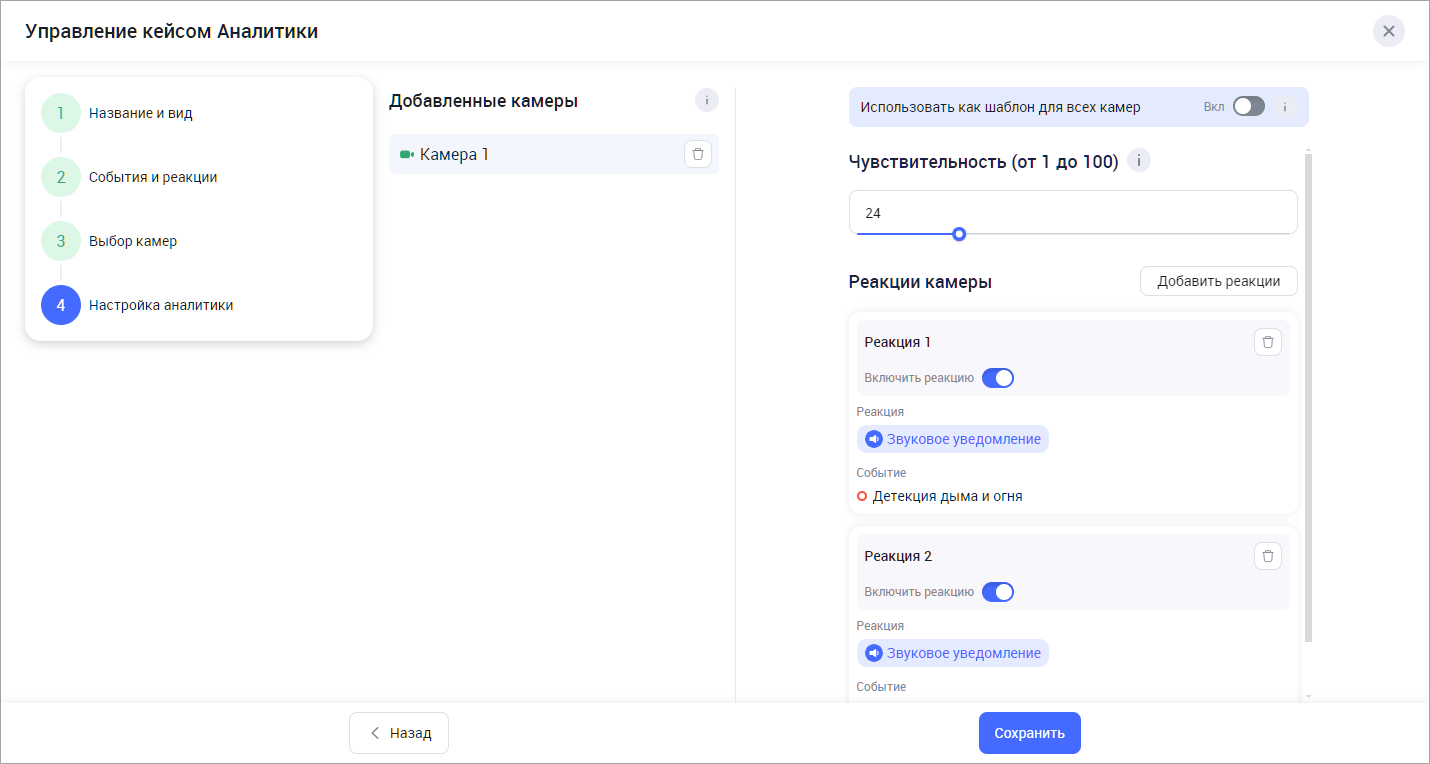Screen dimensions: 1430x764
Task: Click speaker icon in Реакция 1 notification tag
Action: click(x=874, y=439)
